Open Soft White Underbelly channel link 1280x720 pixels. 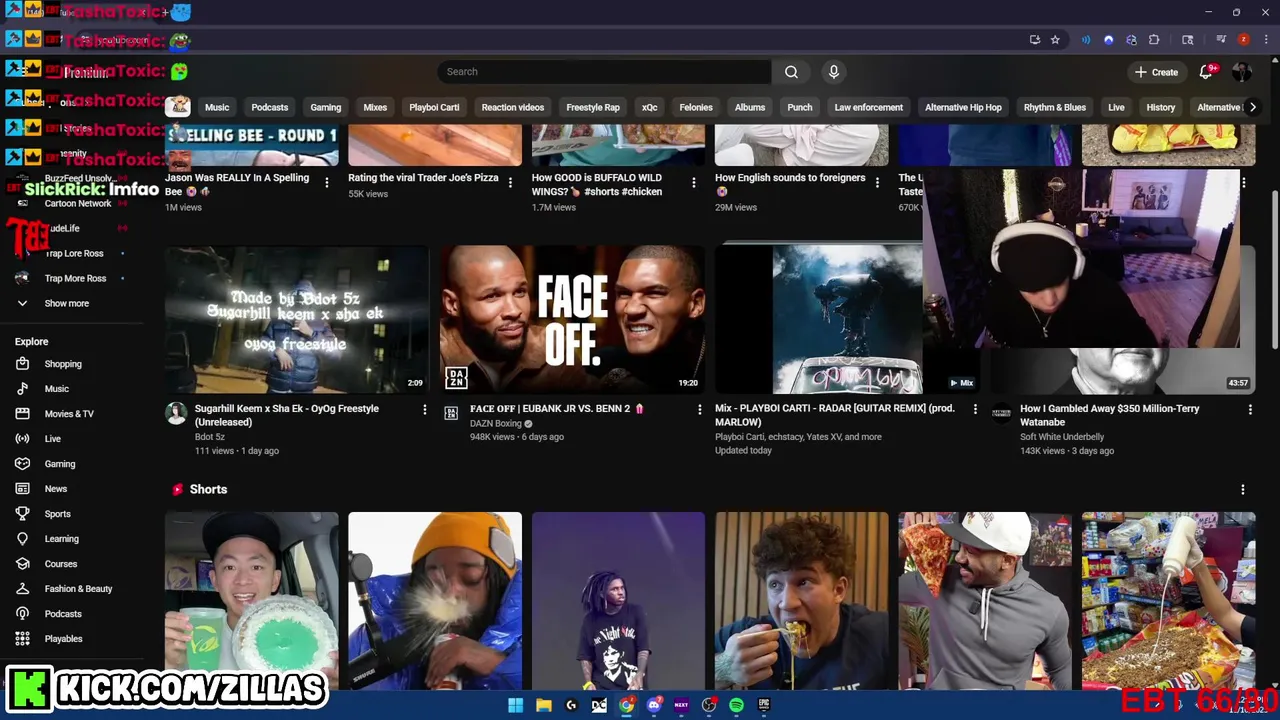tap(1062, 437)
